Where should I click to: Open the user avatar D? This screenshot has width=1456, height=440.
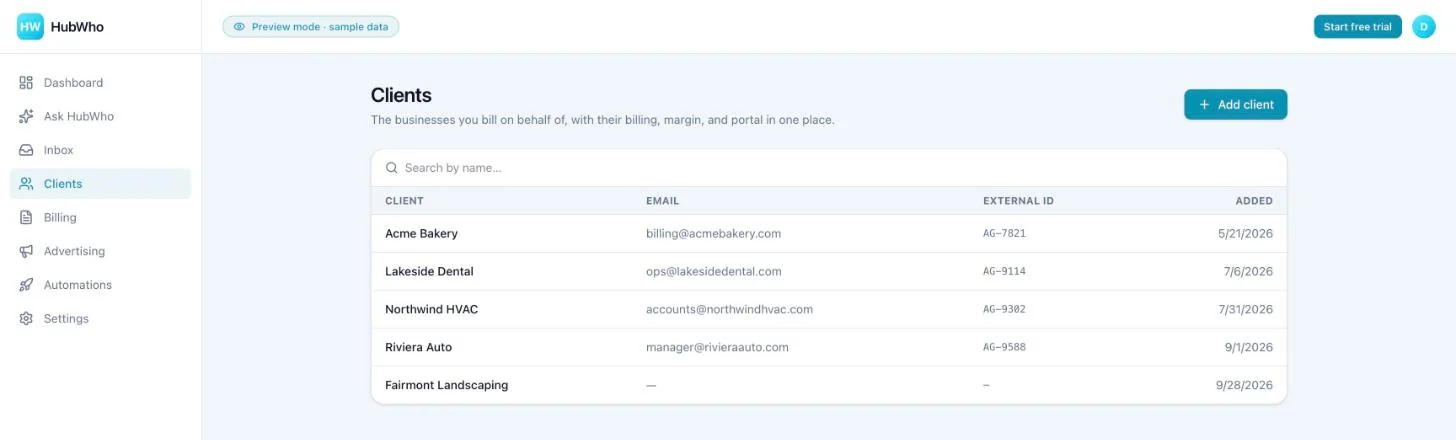[x=1424, y=27]
